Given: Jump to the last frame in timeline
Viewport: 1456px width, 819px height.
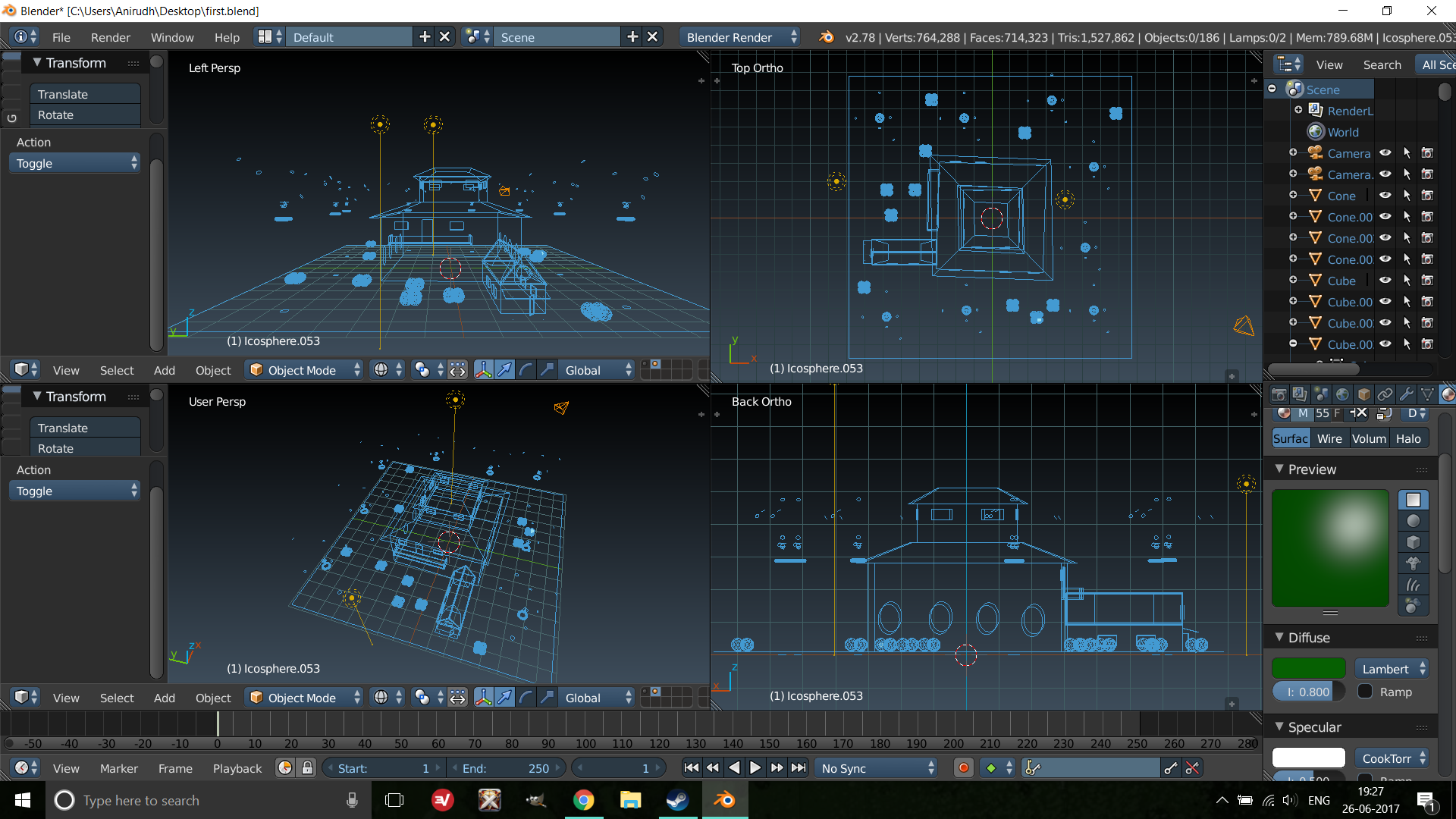Looking at the screenshot, I should [799, 768].
